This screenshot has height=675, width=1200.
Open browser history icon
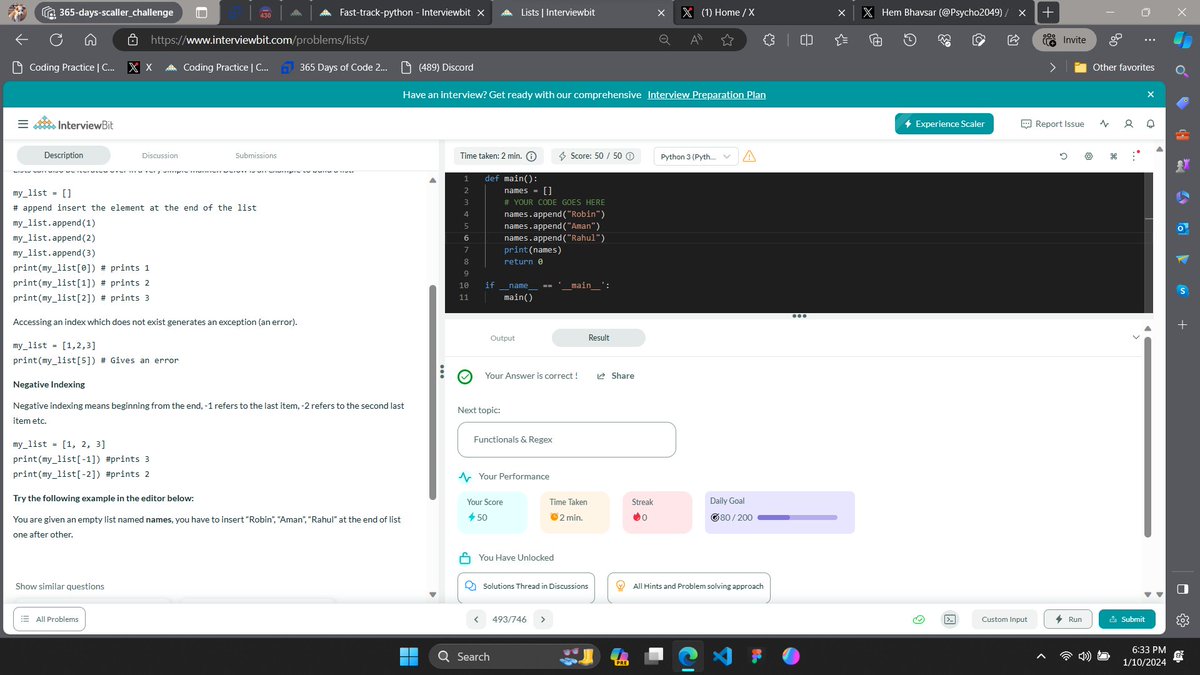pyautogui.click(x=910, y=40)
